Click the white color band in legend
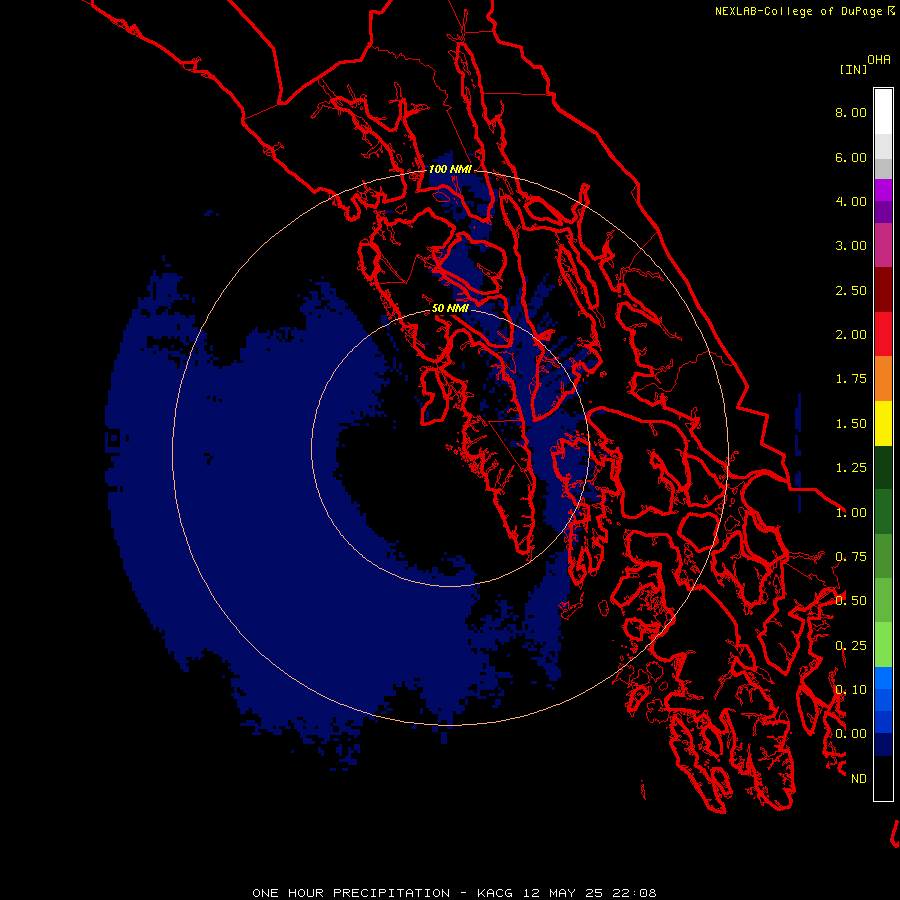The width and height of the screenshot is (900, 900). click(x=883, y=111)
